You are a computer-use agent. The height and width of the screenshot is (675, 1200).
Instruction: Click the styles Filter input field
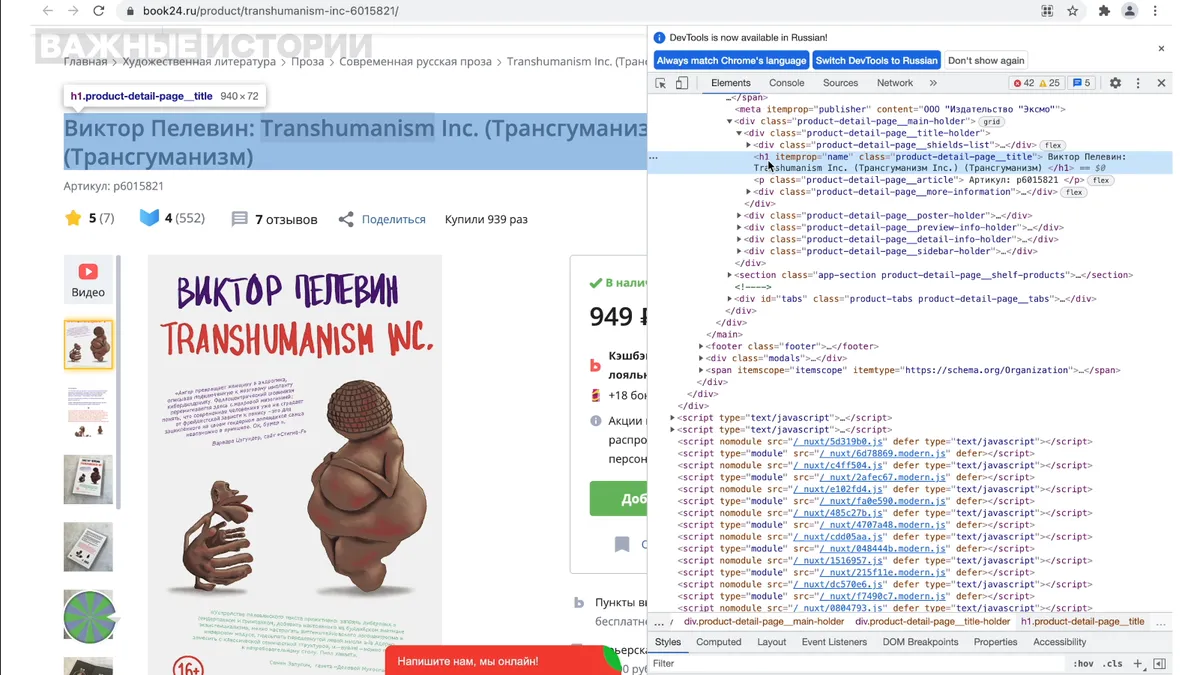point(858,664)
